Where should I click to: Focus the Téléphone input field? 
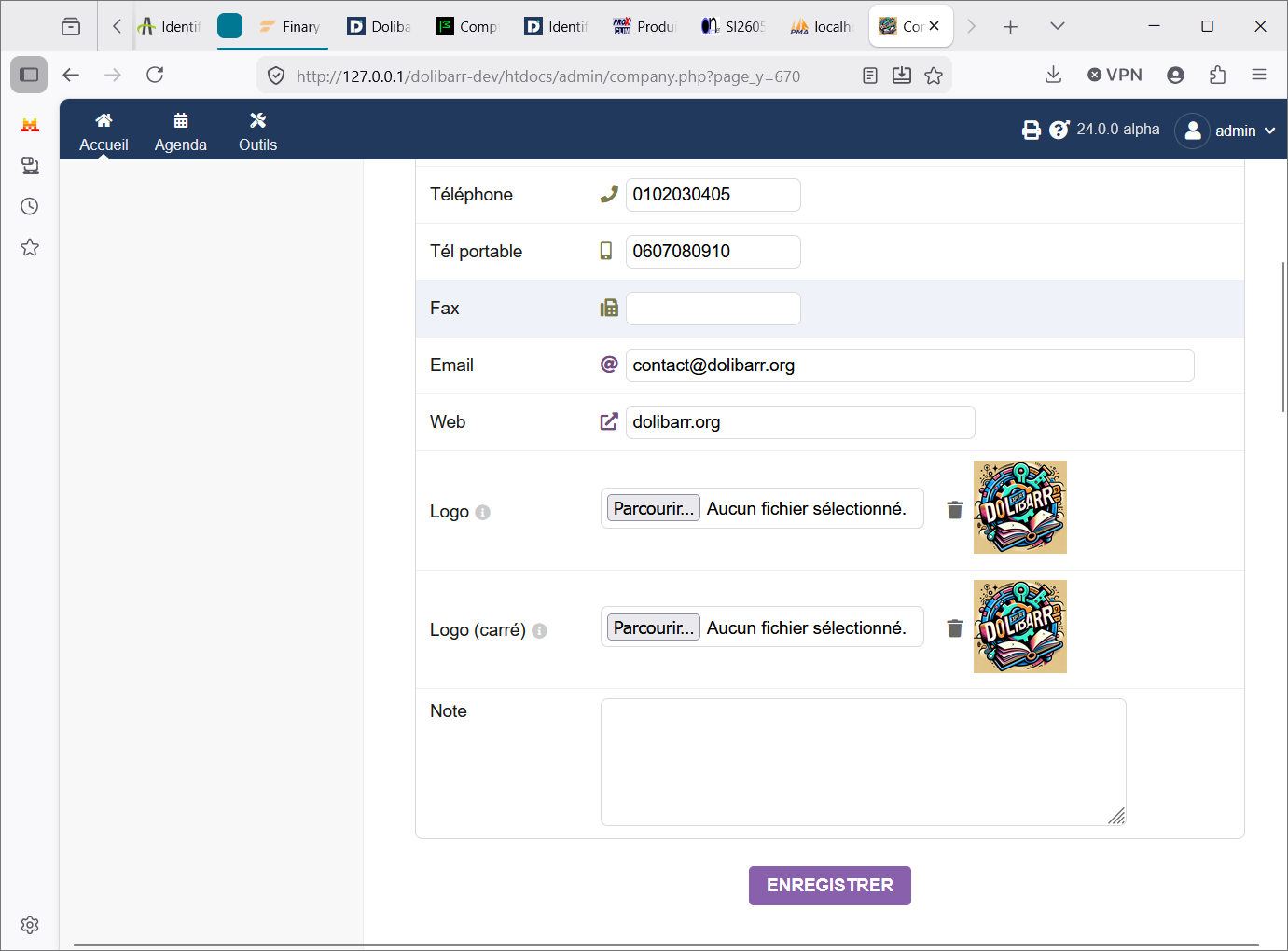[x=713, y=195]
